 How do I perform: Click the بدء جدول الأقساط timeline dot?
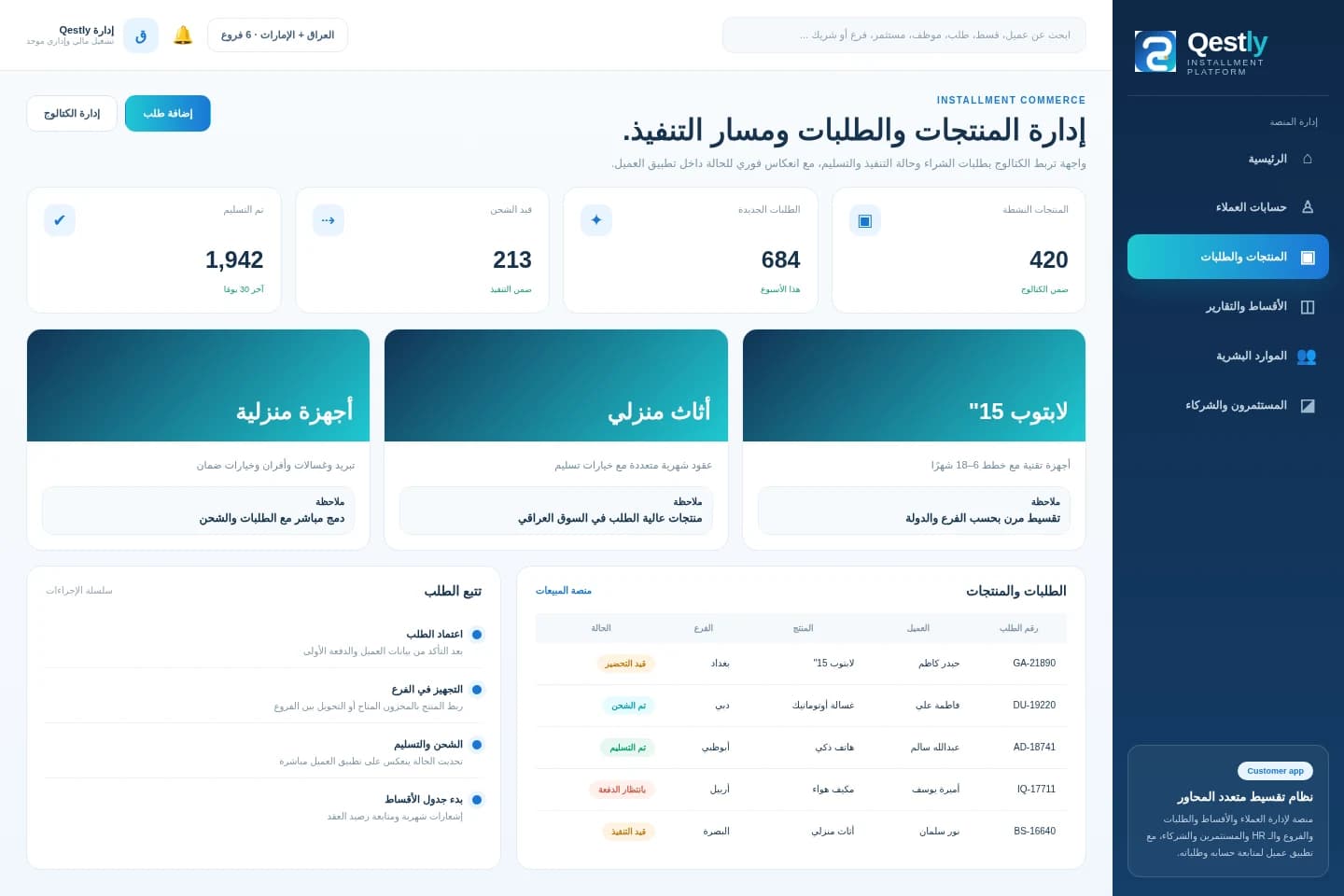[x=477, y=800]
